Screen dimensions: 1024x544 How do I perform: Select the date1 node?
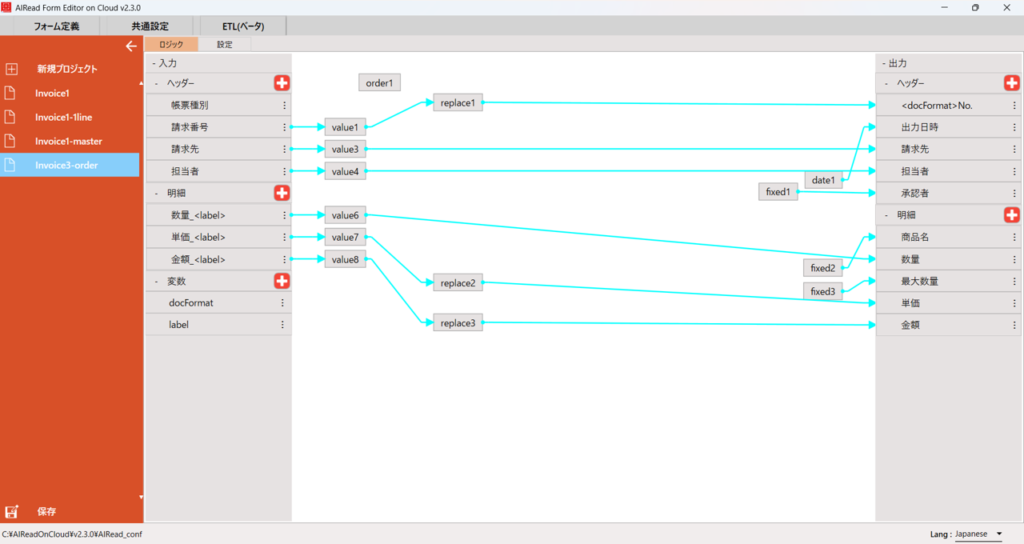pos(823,180)
